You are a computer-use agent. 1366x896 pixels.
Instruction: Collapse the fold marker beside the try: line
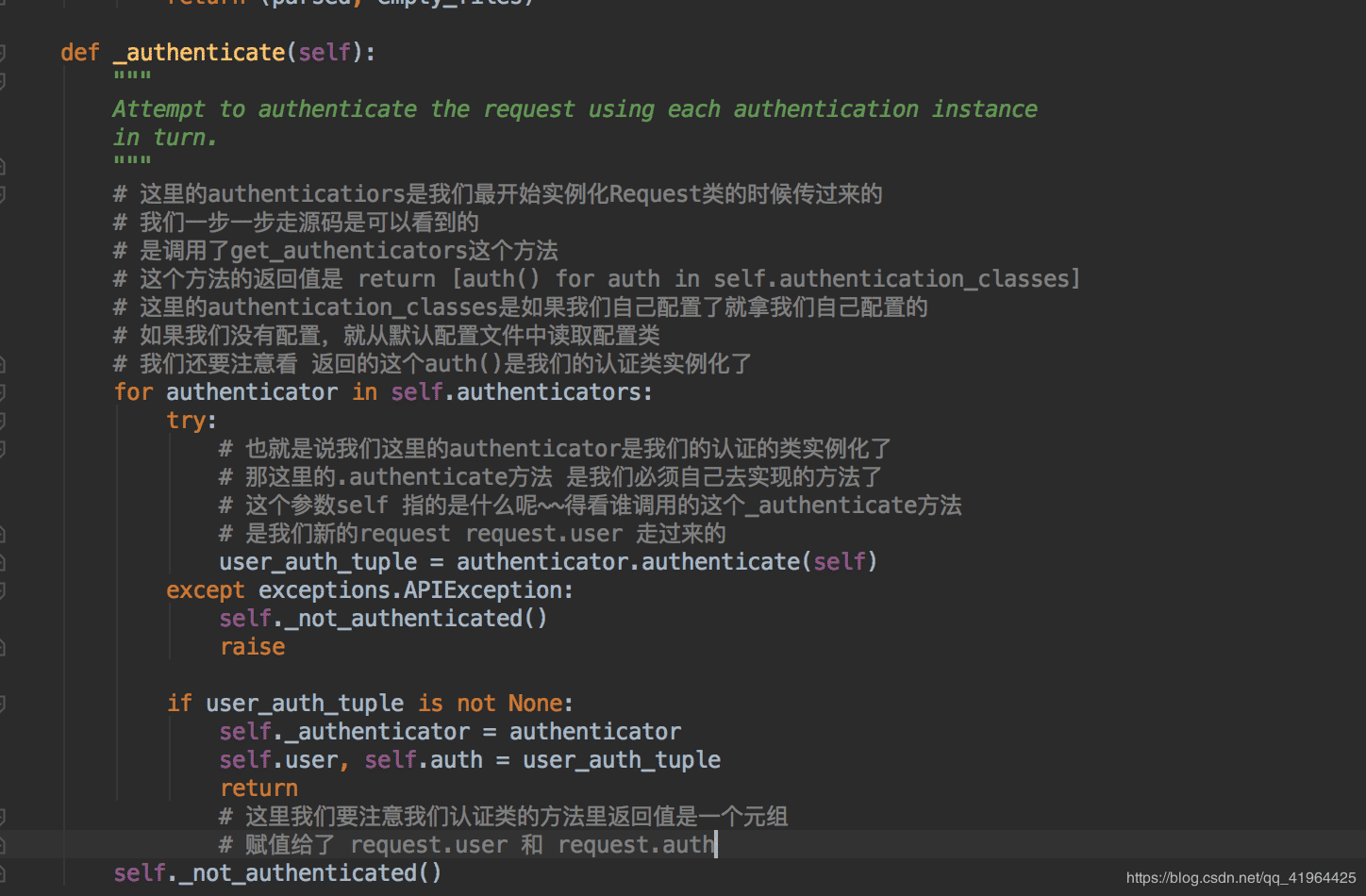3,420
